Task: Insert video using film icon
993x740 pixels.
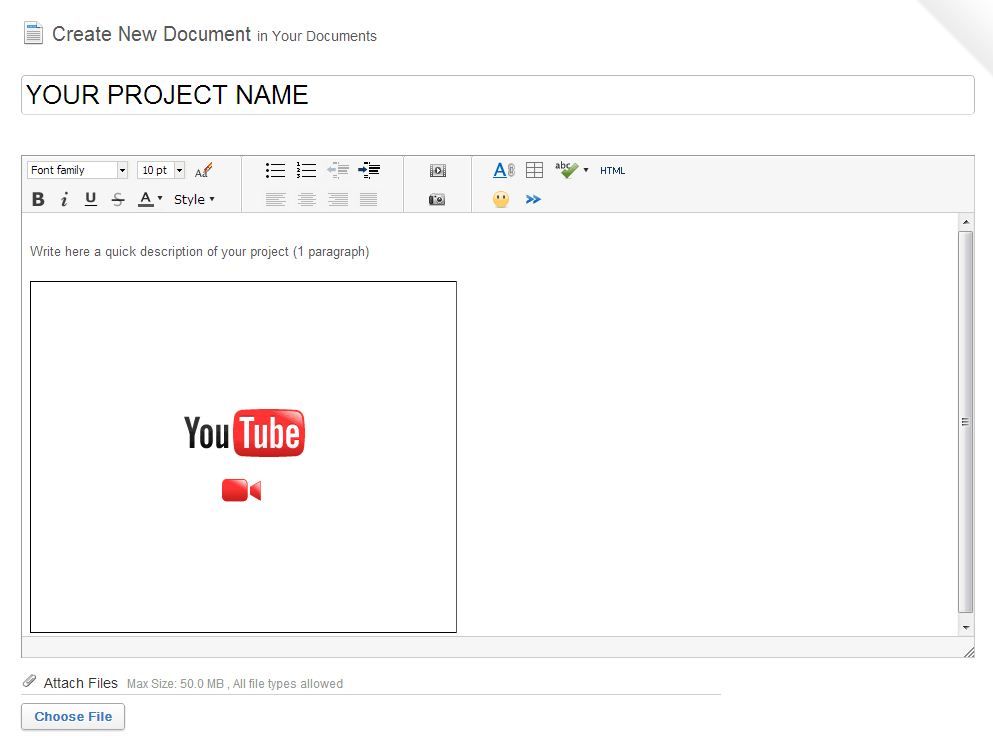Action: (438, 170)
